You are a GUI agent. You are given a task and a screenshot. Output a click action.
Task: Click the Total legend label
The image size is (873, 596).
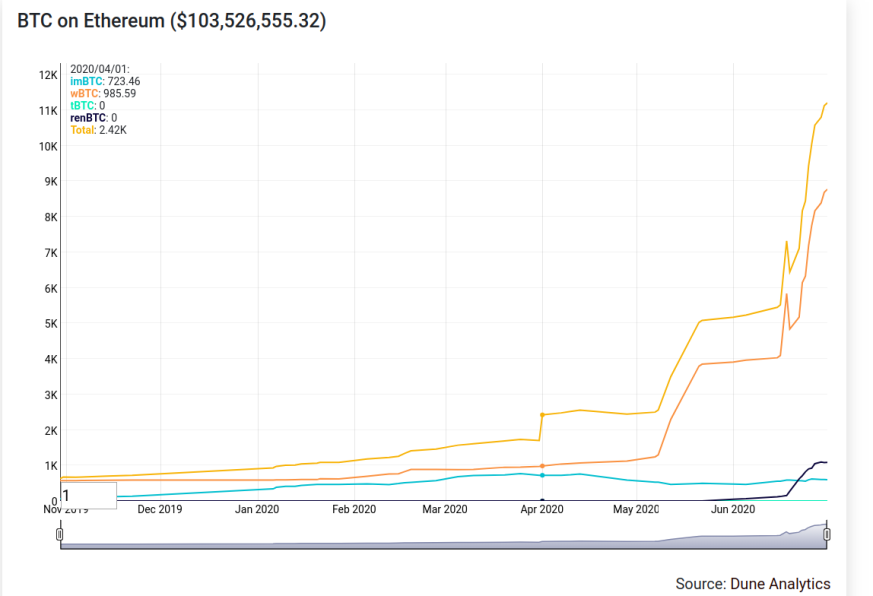point(82,130)
